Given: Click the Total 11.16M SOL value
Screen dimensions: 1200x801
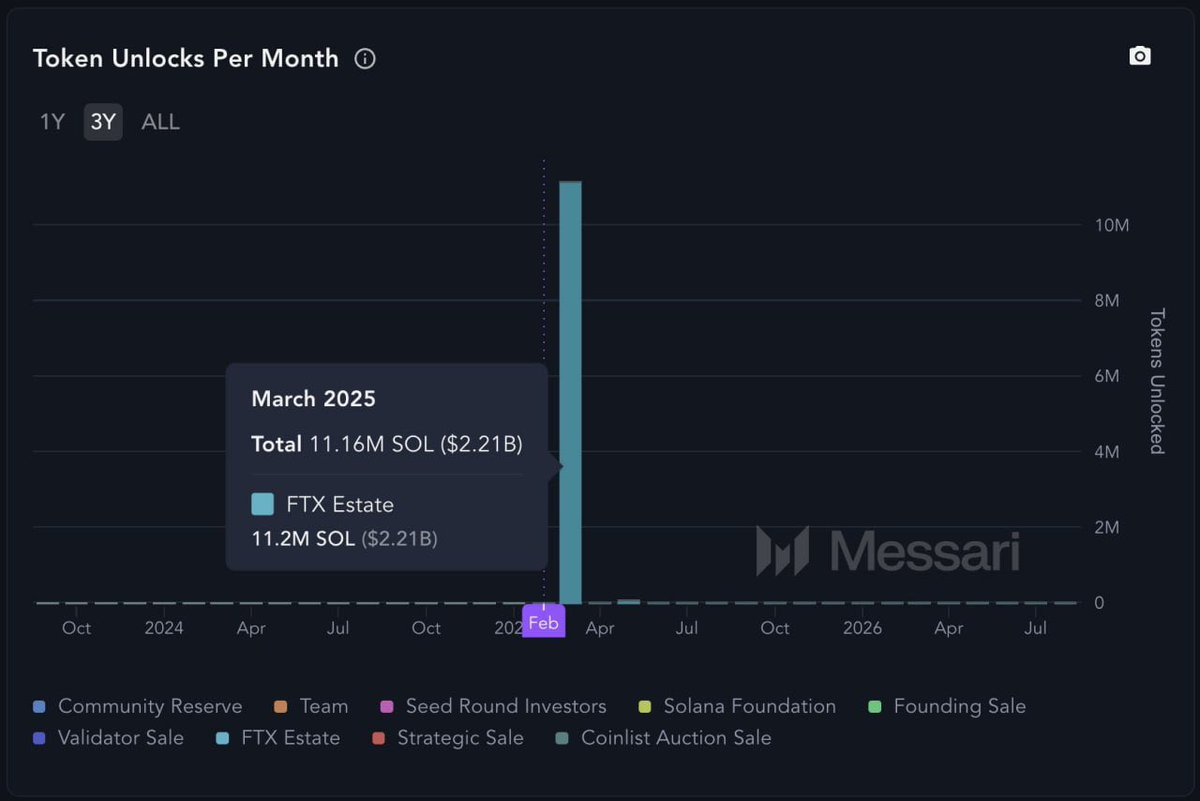Looking at the screenshot, I should (x=386, y=444).
